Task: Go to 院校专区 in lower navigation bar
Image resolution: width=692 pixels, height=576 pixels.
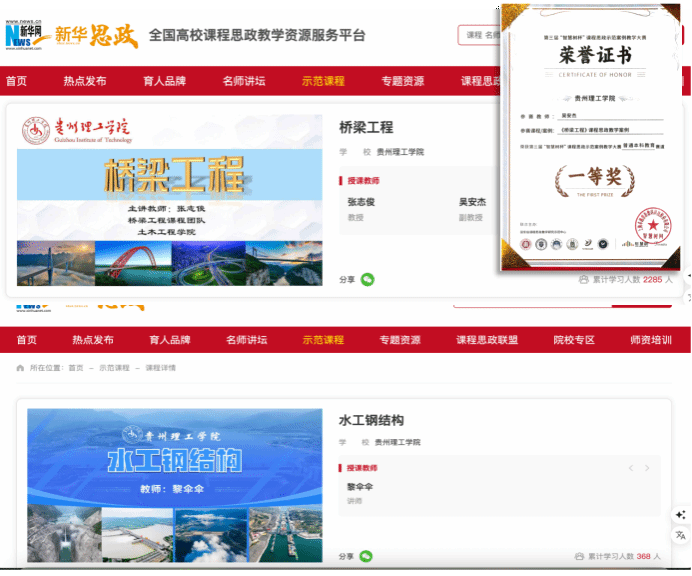Action: point(574,340)
